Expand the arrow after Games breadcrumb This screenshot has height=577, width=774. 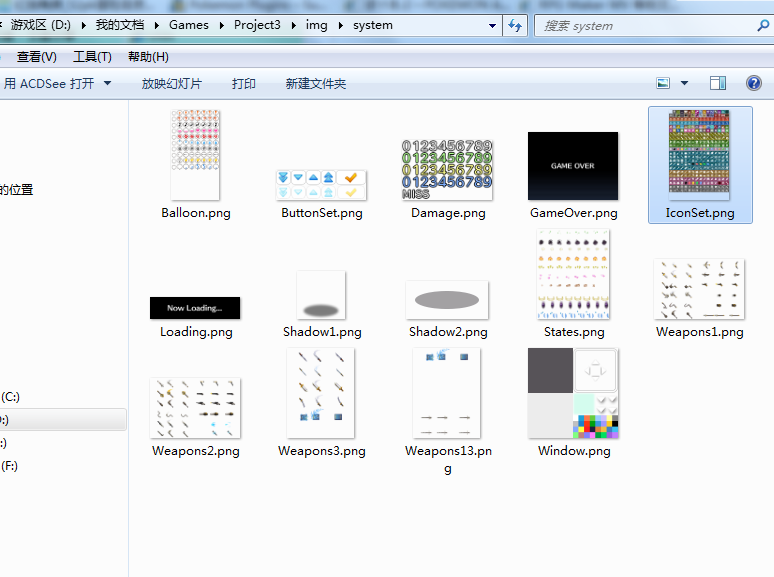(x=222, y=25)
